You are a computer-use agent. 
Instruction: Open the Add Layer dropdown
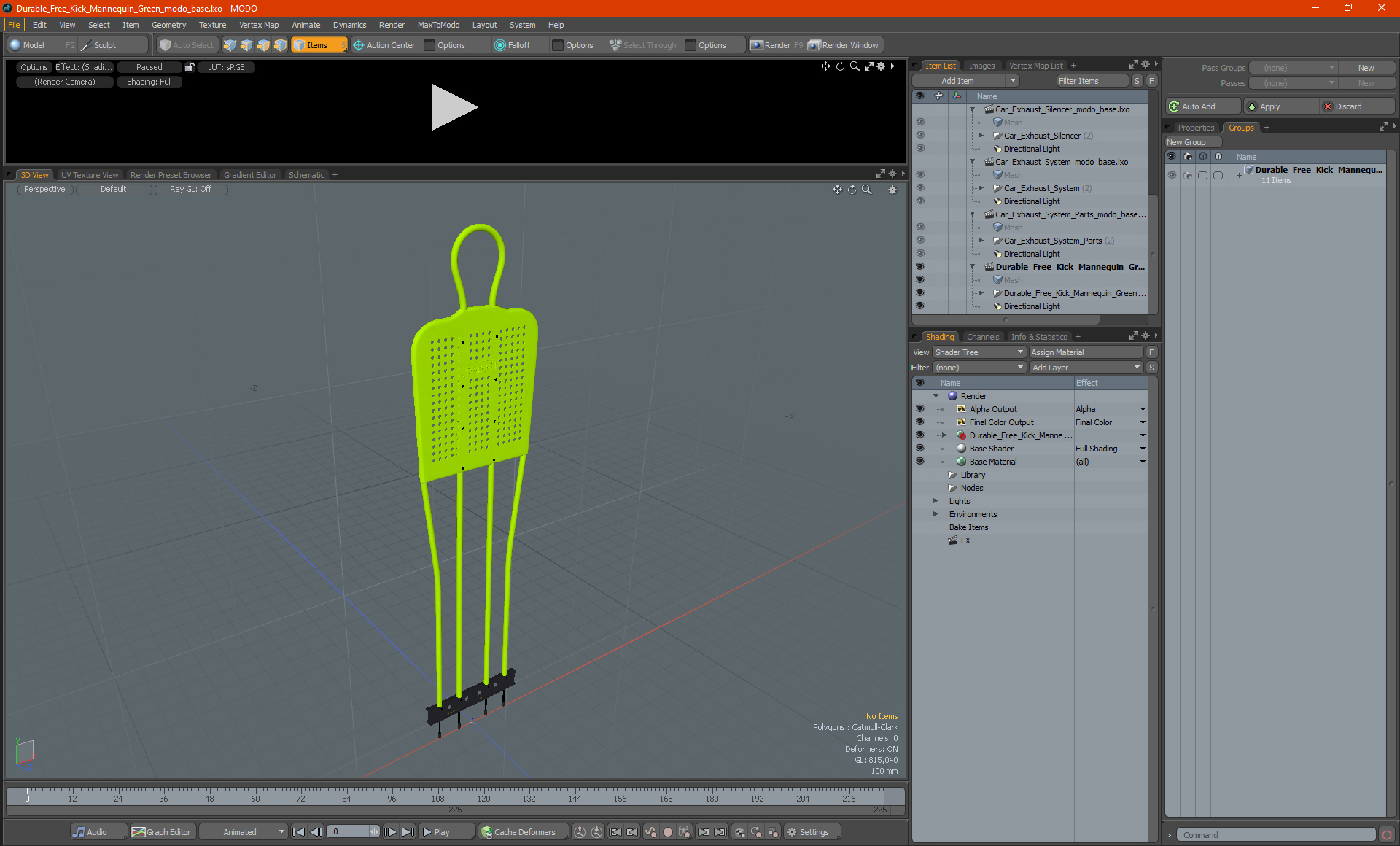[1086, 368]
